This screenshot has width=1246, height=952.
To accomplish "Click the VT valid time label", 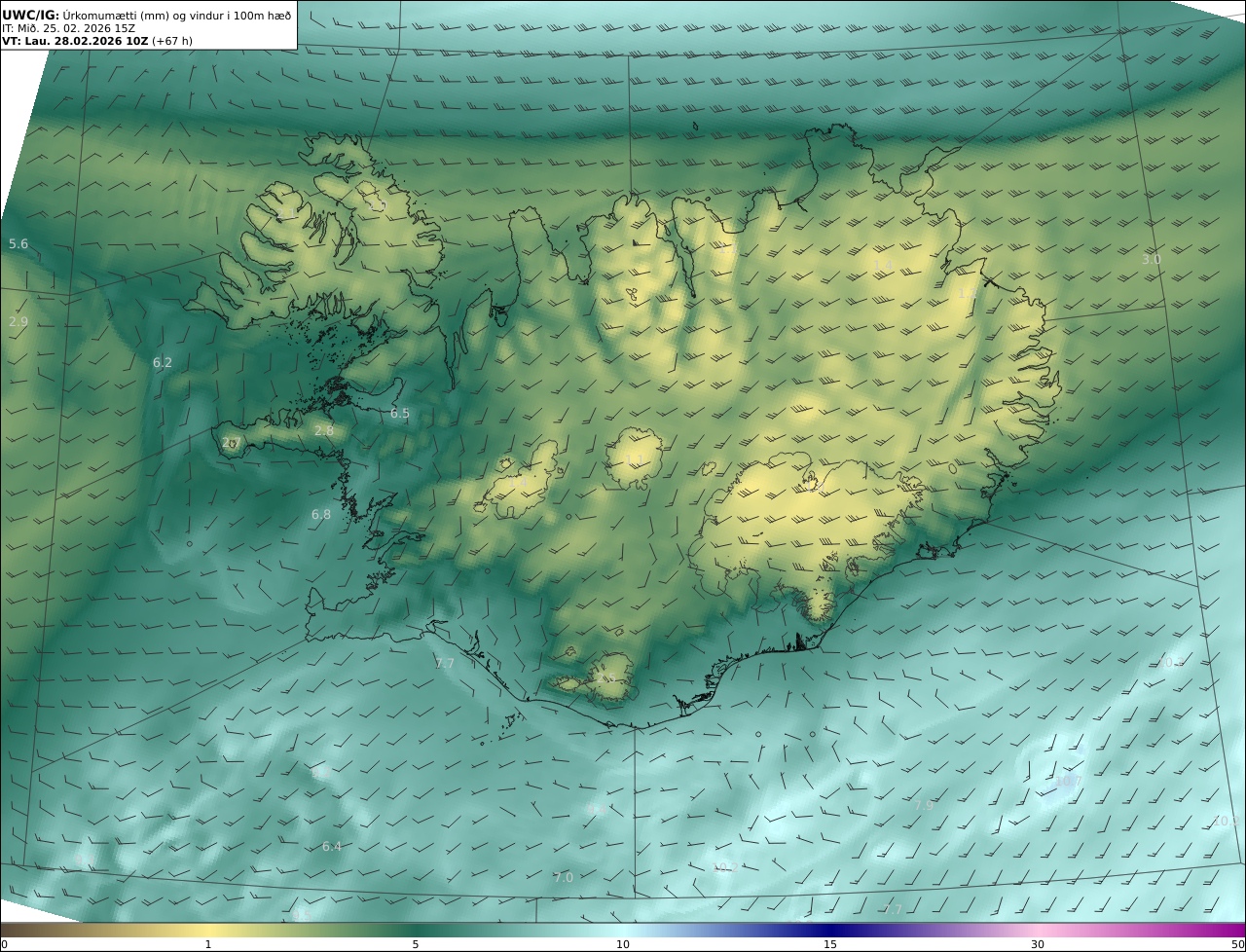I will 74,41.
